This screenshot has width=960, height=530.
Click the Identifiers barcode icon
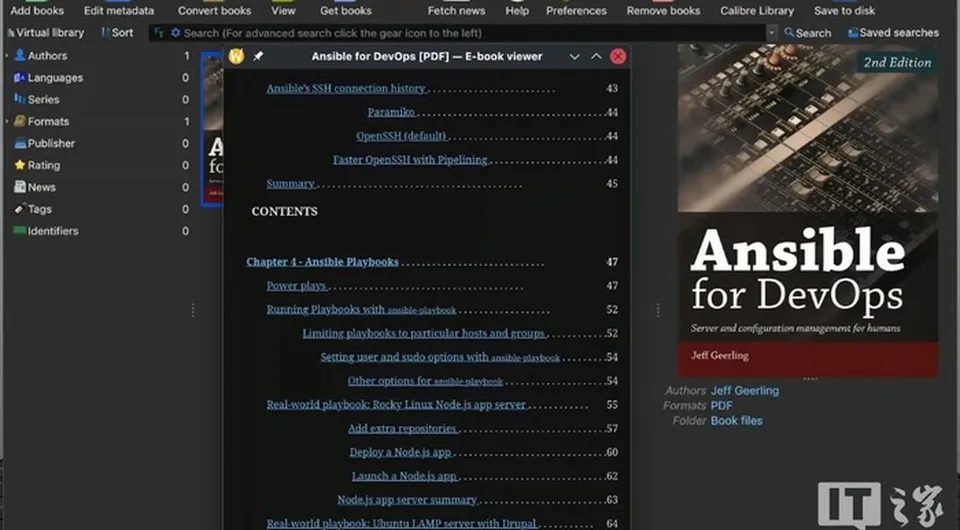20,231
